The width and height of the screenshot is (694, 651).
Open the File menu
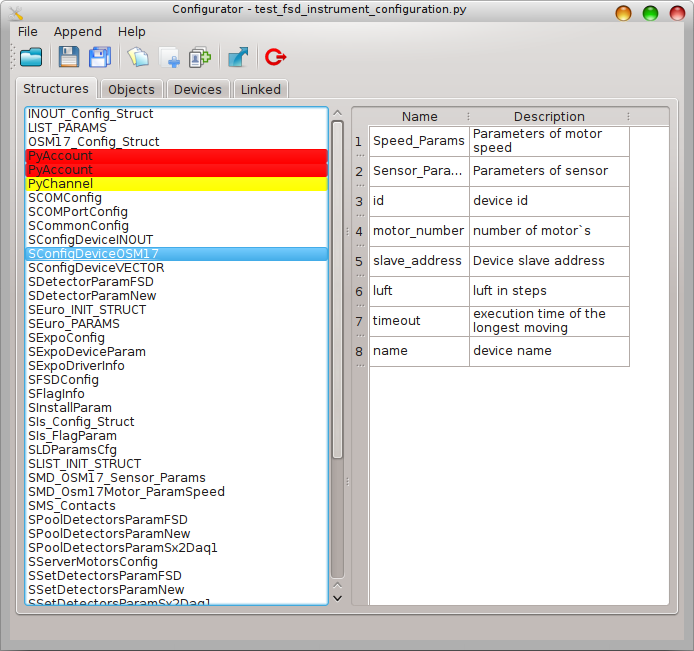click(x=28, y=32)
